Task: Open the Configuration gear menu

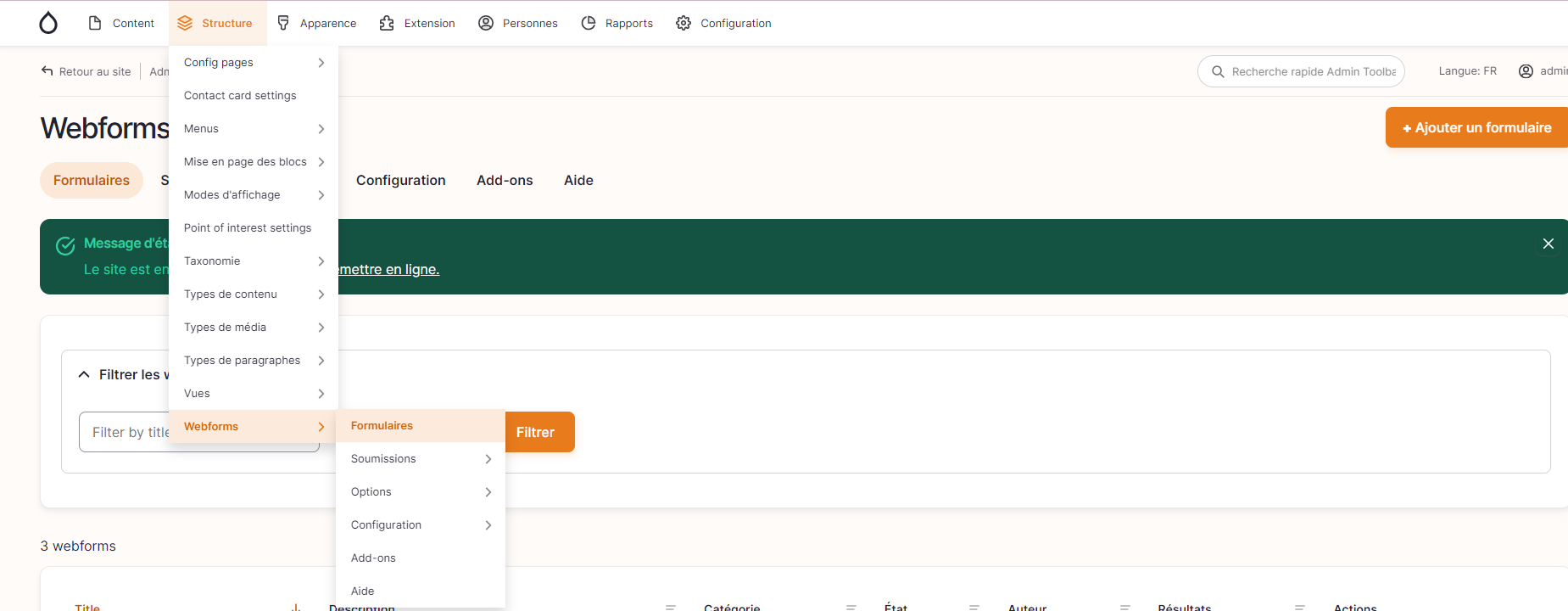Action: (x=723, y=23)
